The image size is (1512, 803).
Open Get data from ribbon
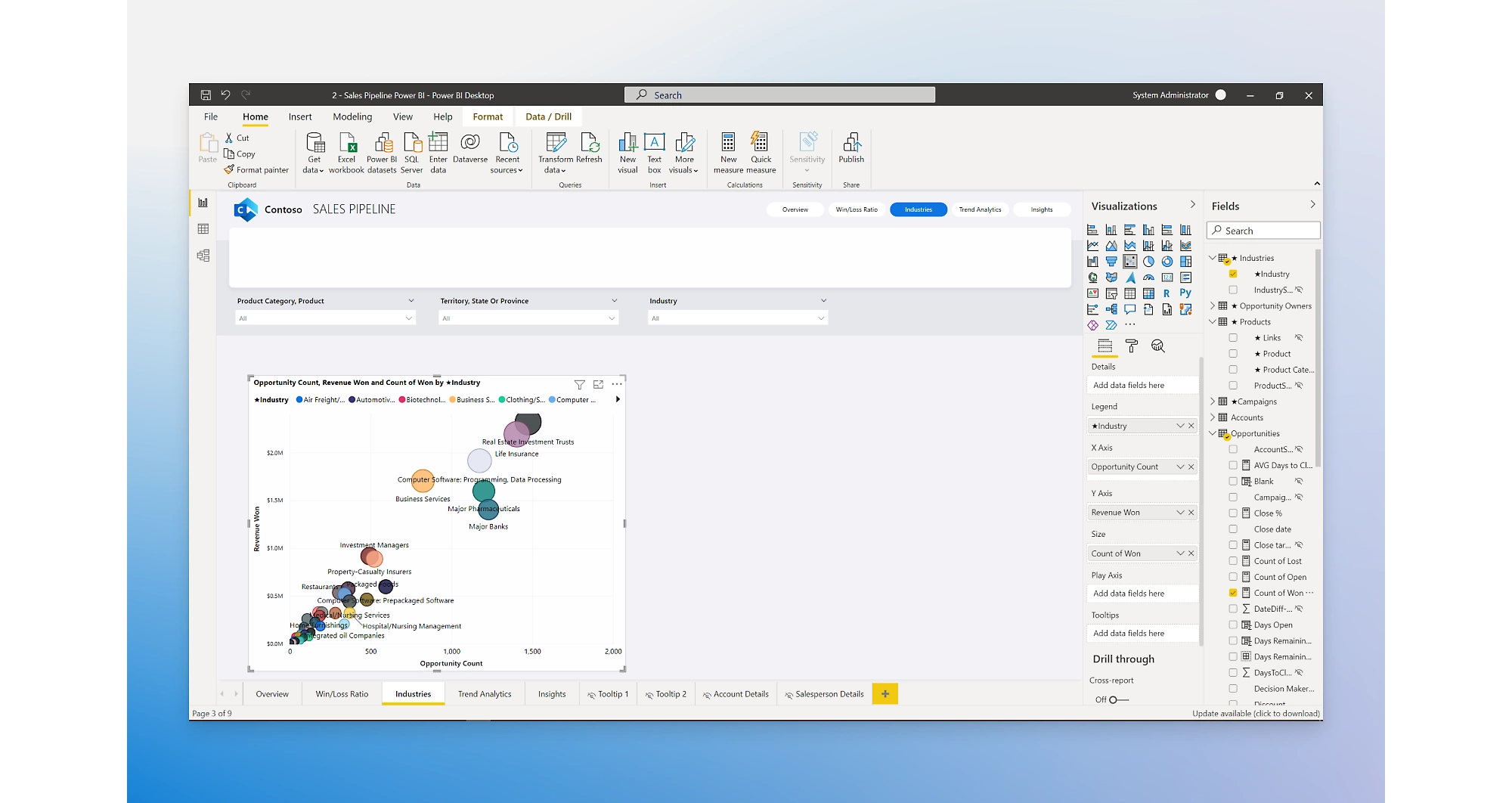point(314,153)
